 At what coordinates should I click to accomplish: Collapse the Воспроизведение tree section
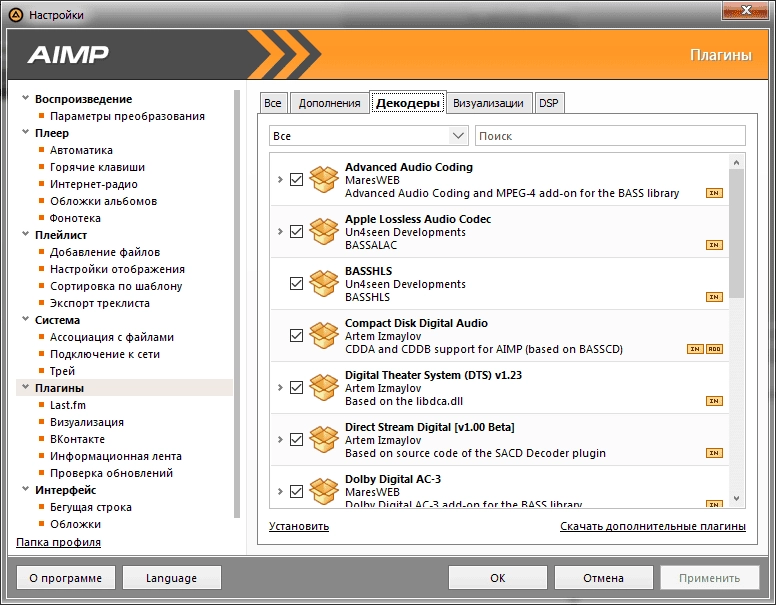[25, 98]
